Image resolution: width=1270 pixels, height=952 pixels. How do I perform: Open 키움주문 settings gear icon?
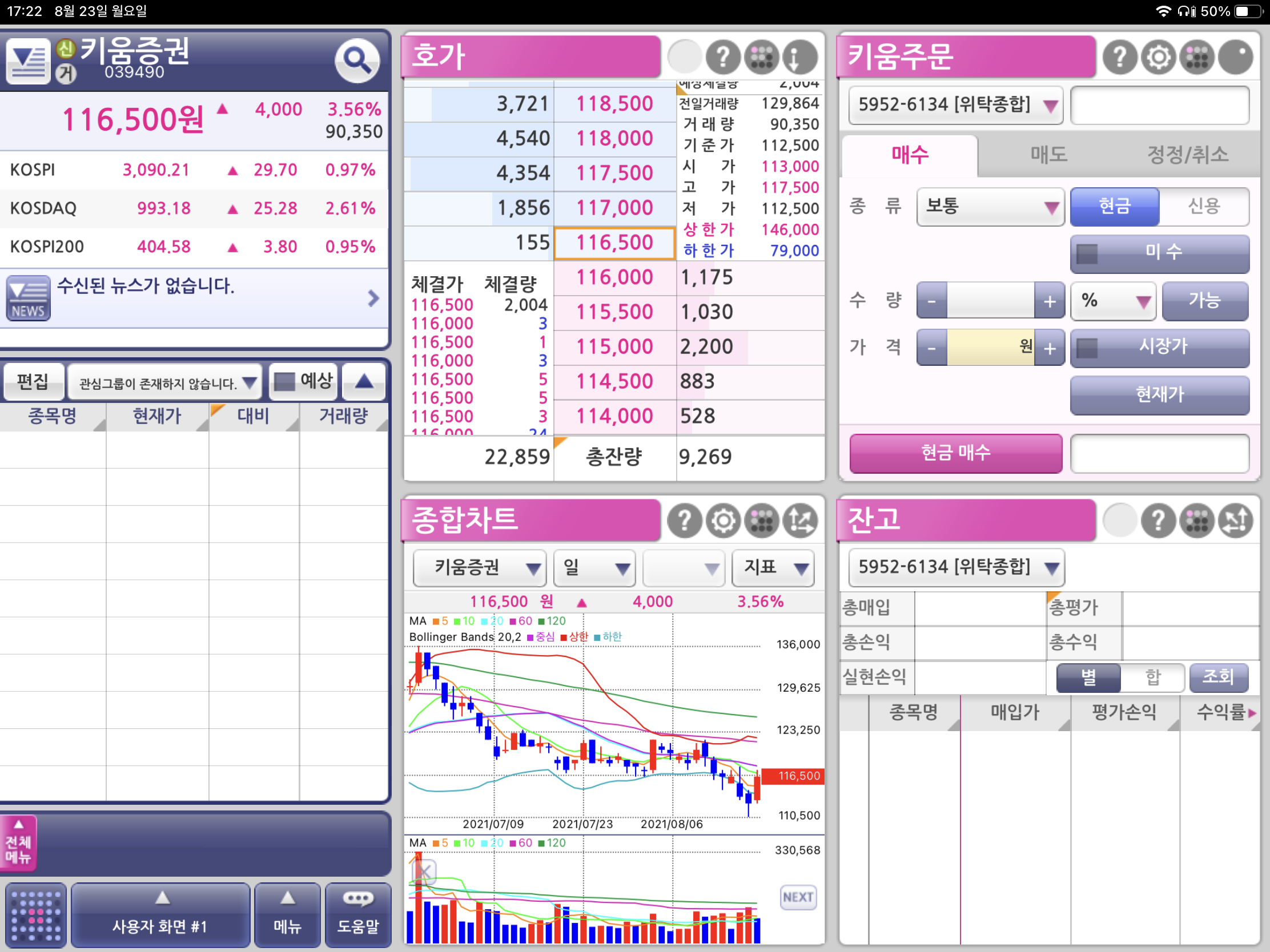1158,57
